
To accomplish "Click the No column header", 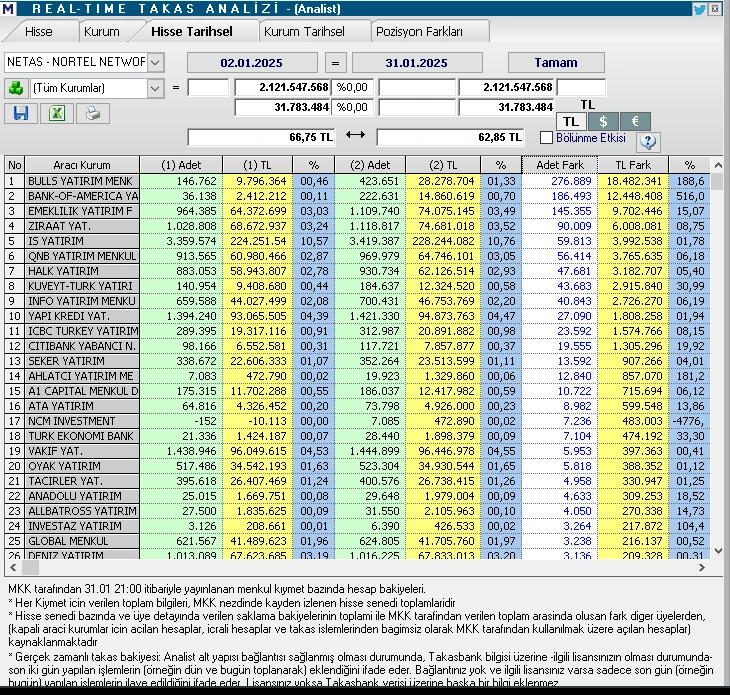I will coord(14,165).
